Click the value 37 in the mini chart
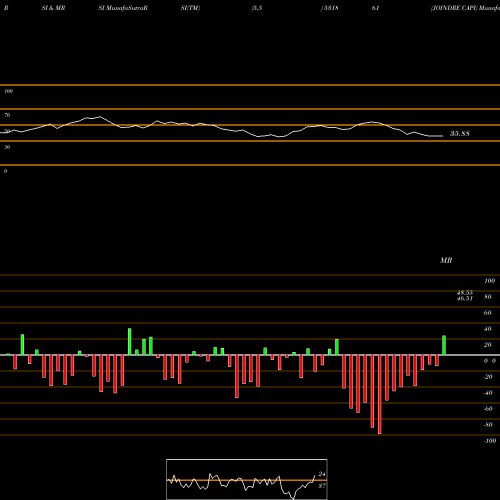Viewport: 500px width, 500px height. 322,486
